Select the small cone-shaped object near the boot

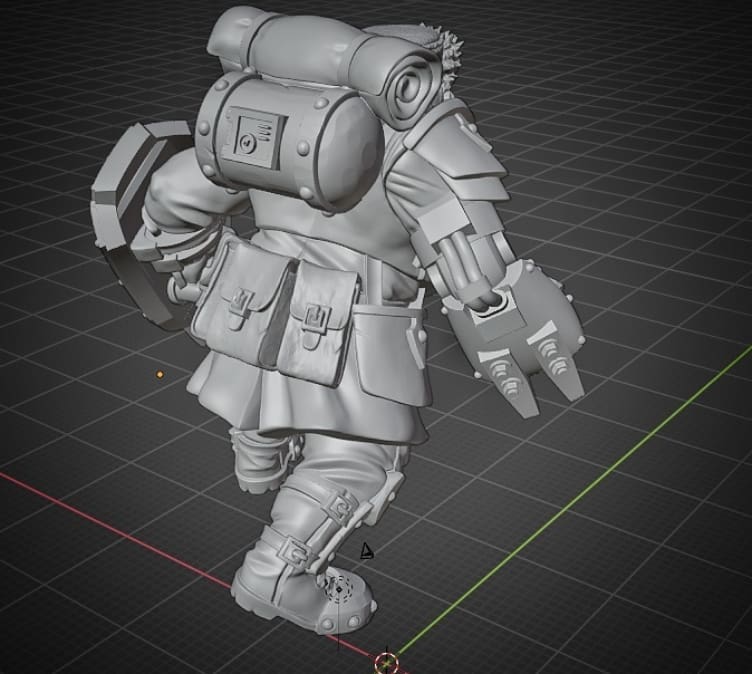click(367, 551)
